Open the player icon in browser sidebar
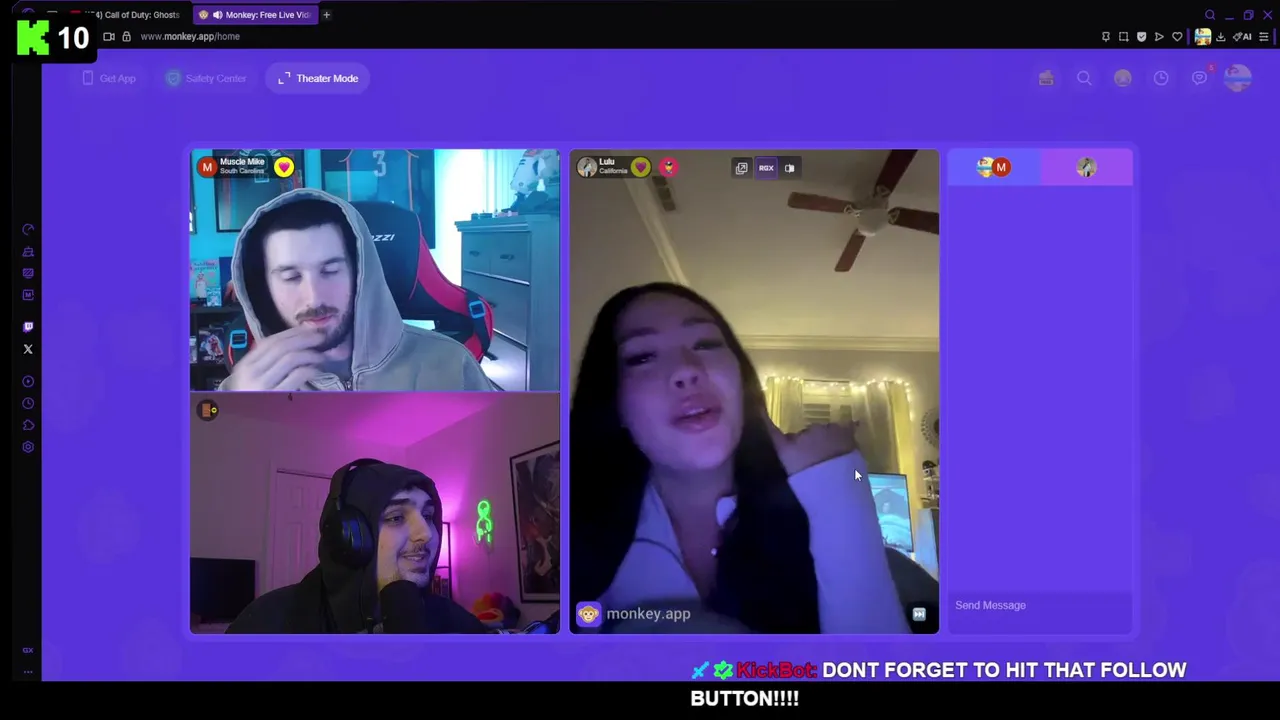Screen dimensions: 1280x720 [28, 381]
